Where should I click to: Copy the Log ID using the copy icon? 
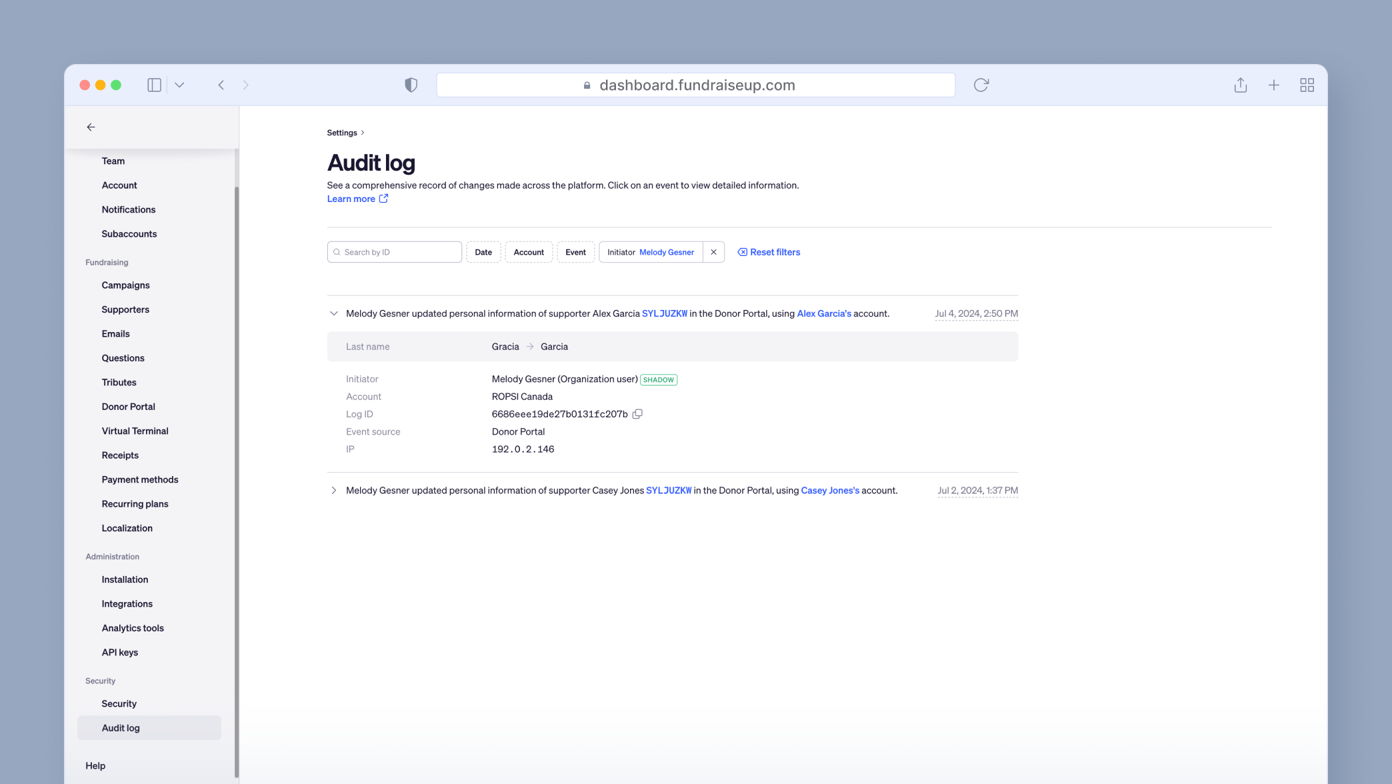(x=637, y=413)
